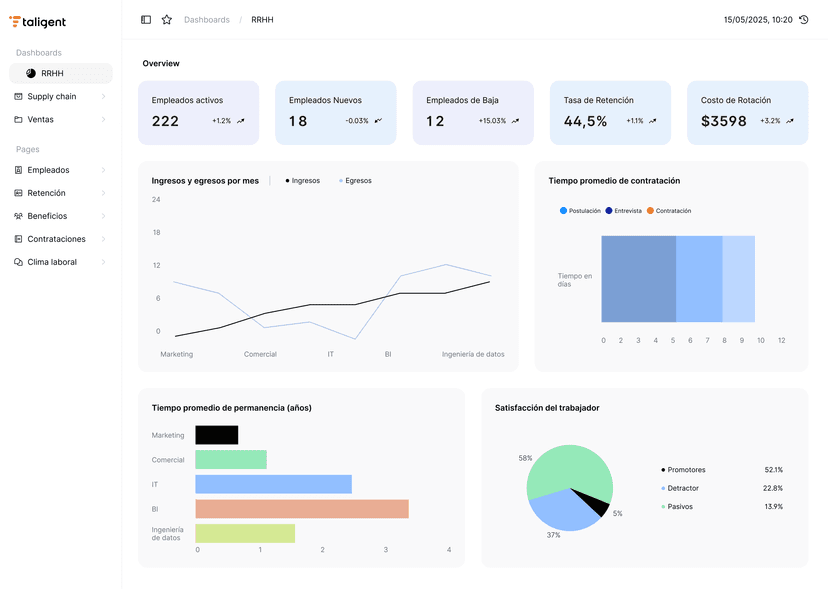Open the Empleados page
This screenshot has height=589, width=828.
tap(51, 169)
